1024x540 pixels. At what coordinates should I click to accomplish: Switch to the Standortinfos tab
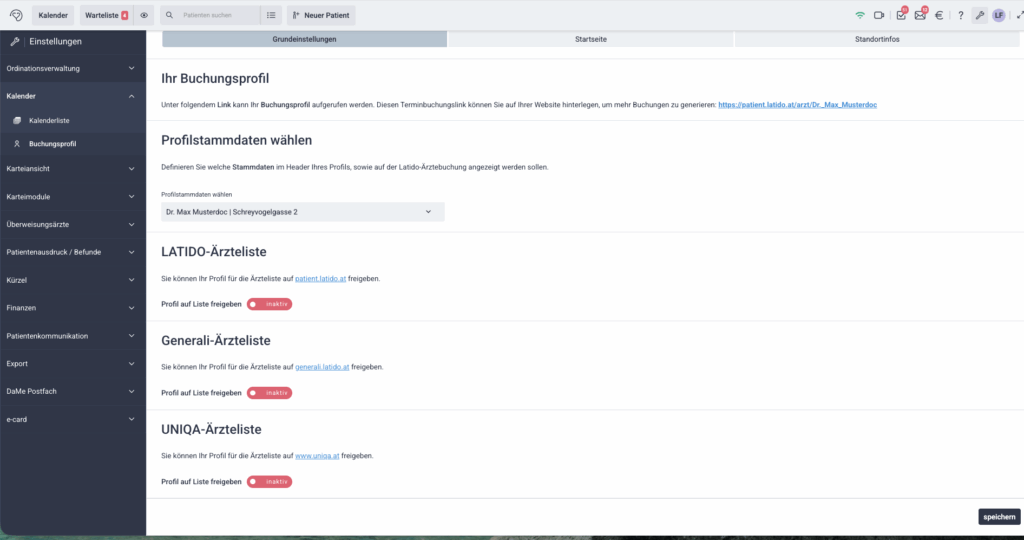click(877, 39)
